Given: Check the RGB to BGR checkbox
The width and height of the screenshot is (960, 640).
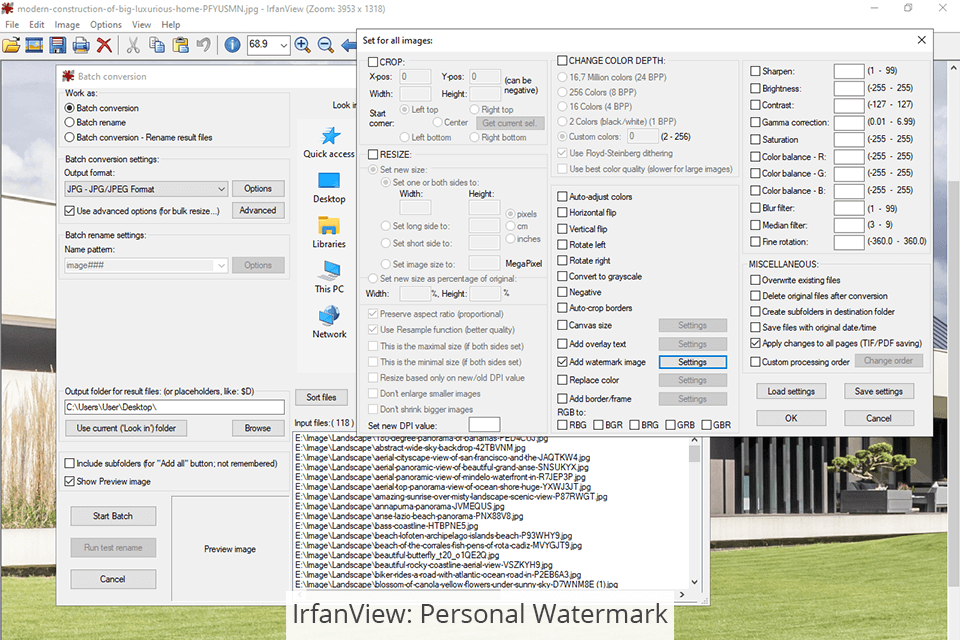Looking at the screenshot, I should pos(598,425).
